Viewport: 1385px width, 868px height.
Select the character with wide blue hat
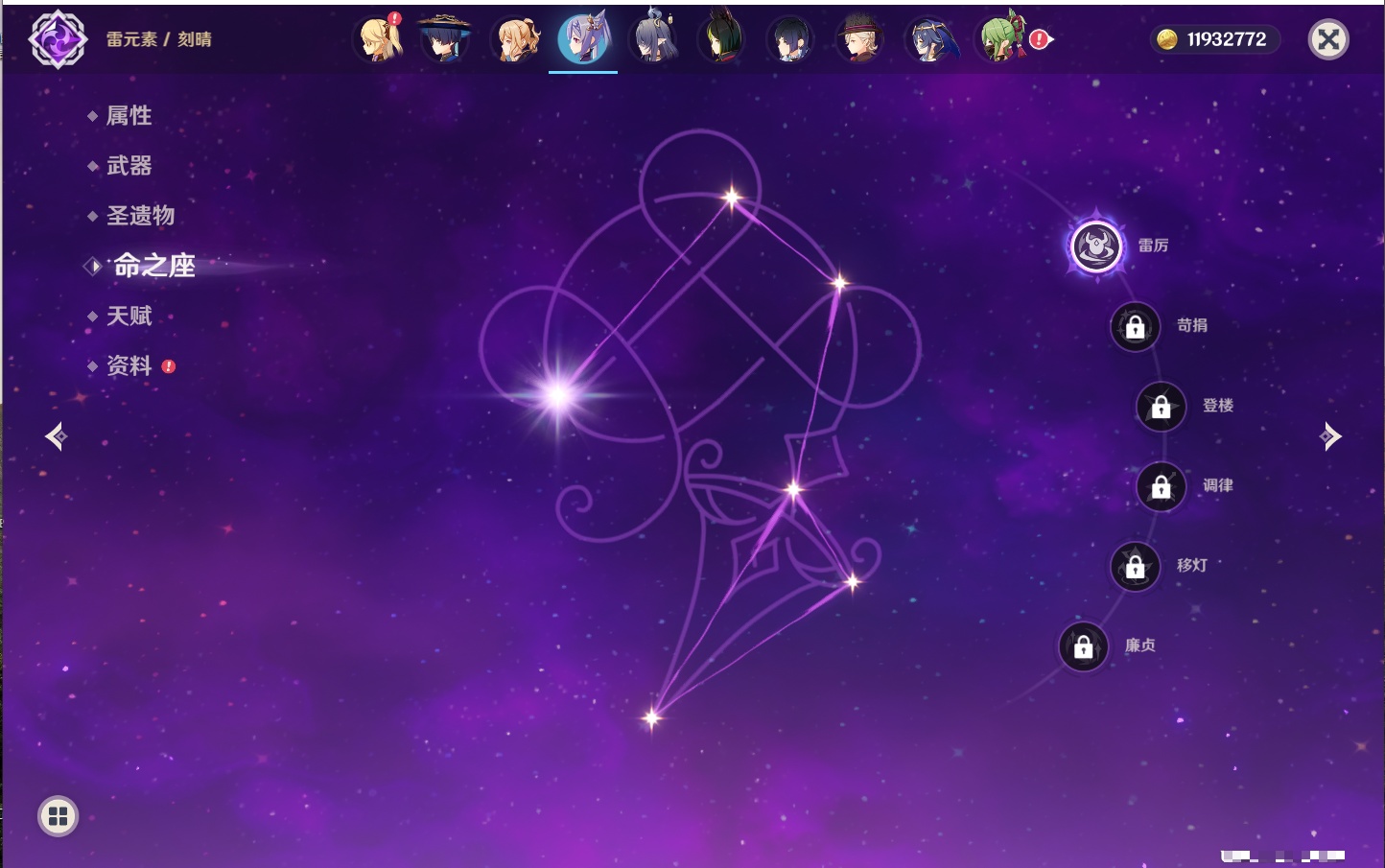(x=445, y=39)
